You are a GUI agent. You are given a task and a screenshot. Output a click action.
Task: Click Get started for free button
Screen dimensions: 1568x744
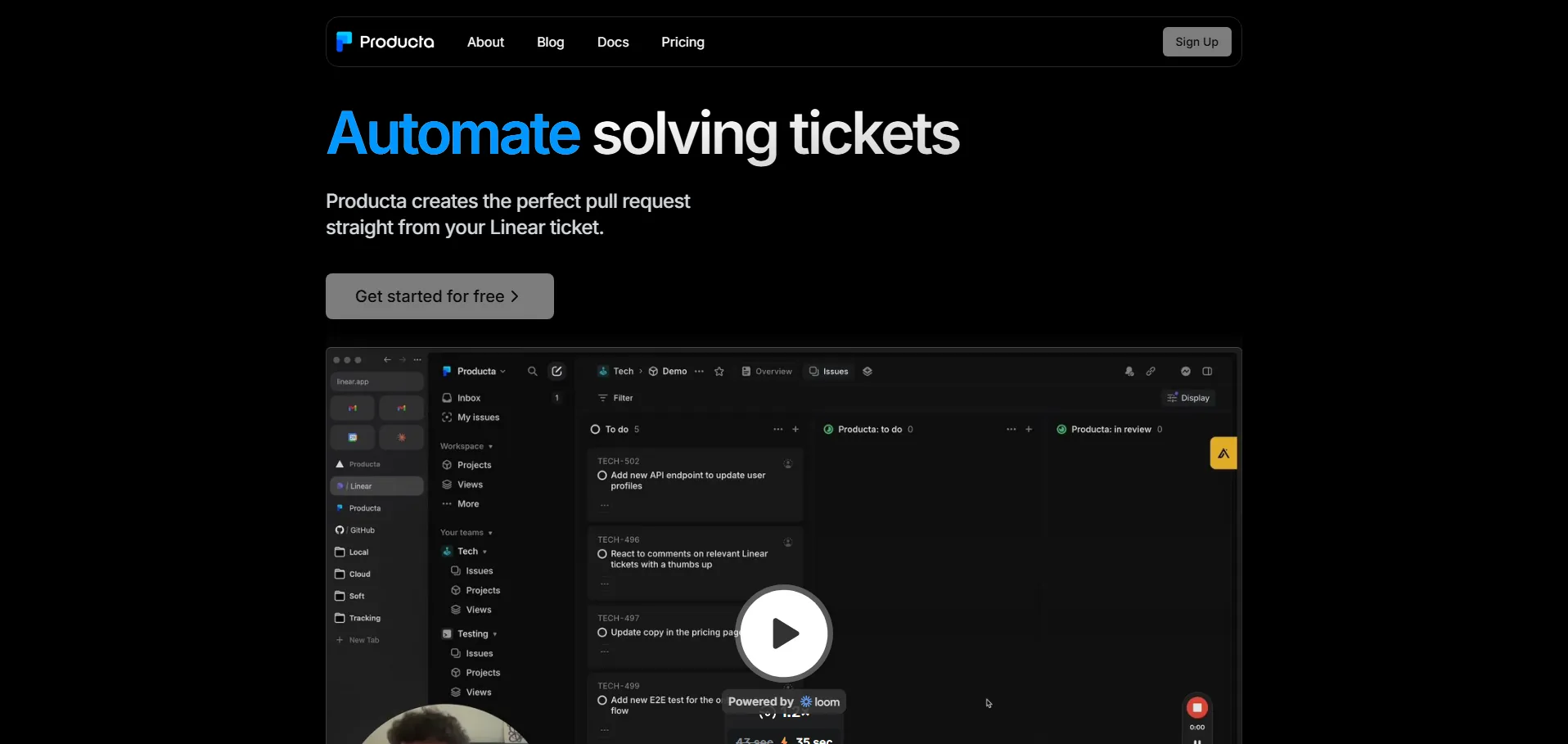coord(439,296)
